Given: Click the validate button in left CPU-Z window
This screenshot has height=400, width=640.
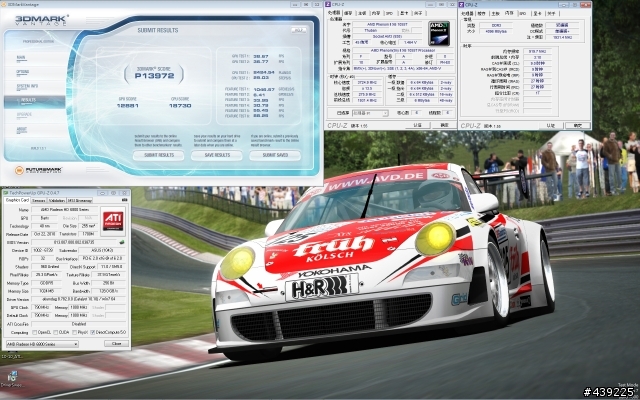Looking at the screenshot, I should 417,125.
